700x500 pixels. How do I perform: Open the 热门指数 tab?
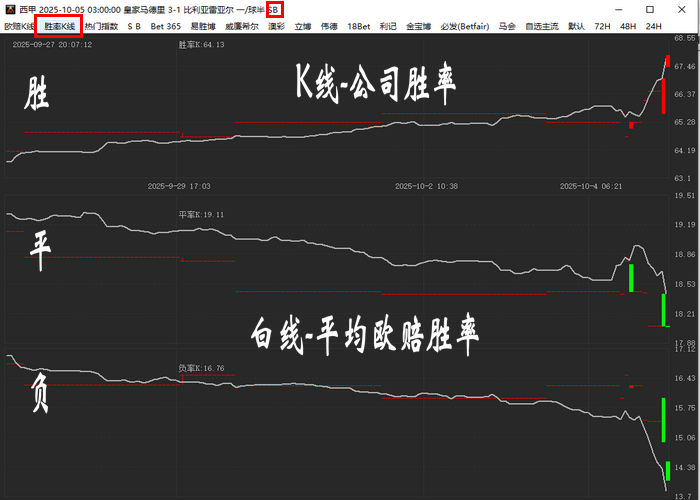pos(101,25)
